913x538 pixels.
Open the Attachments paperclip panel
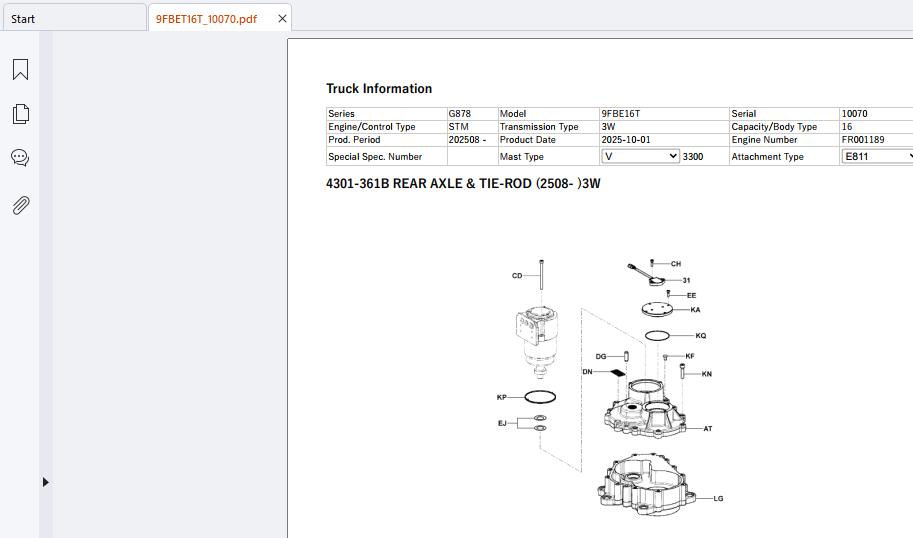[x=20, y=205]
